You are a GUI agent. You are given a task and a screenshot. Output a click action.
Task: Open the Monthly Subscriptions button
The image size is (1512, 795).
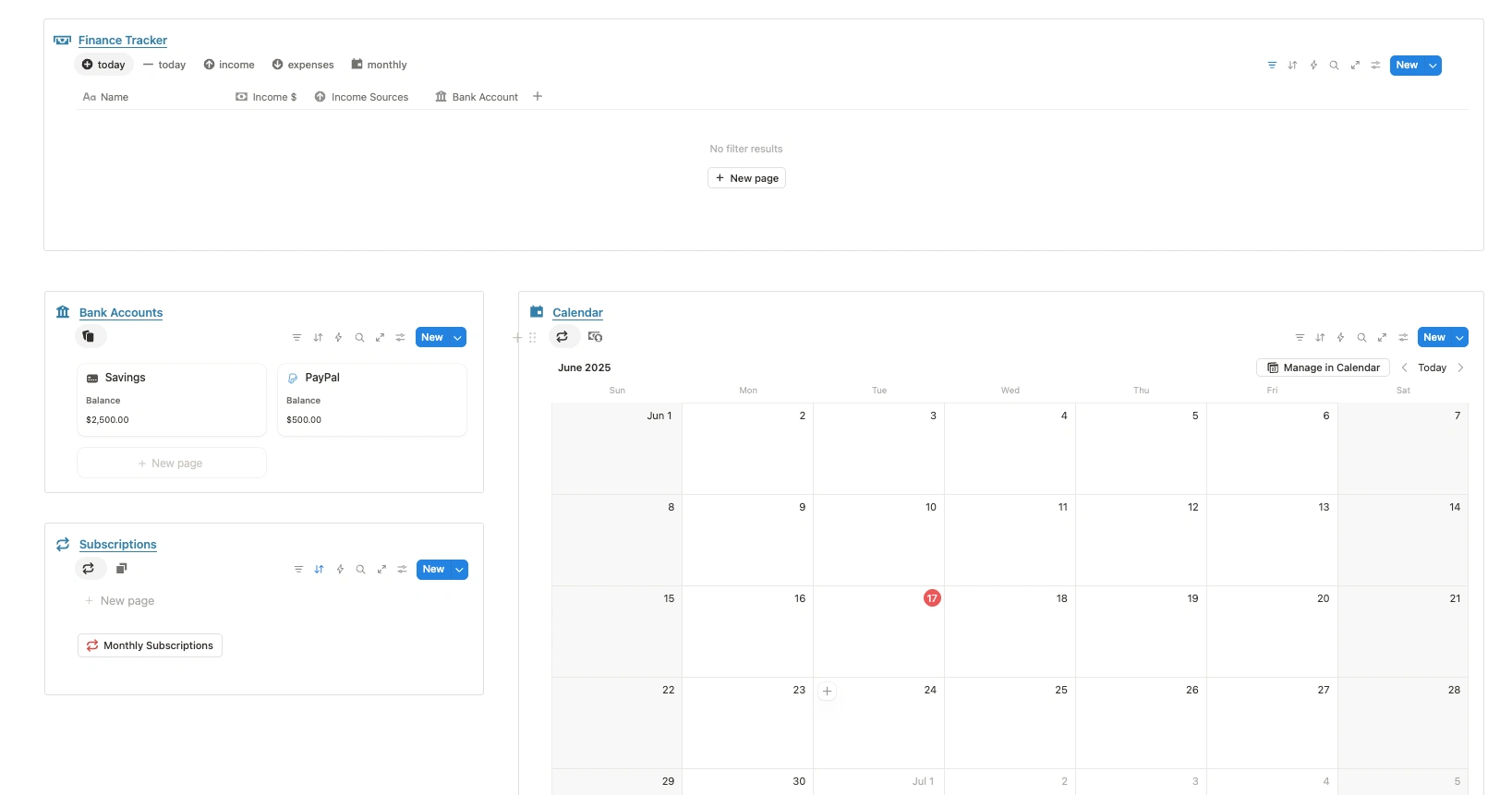(x=150, y=645)
